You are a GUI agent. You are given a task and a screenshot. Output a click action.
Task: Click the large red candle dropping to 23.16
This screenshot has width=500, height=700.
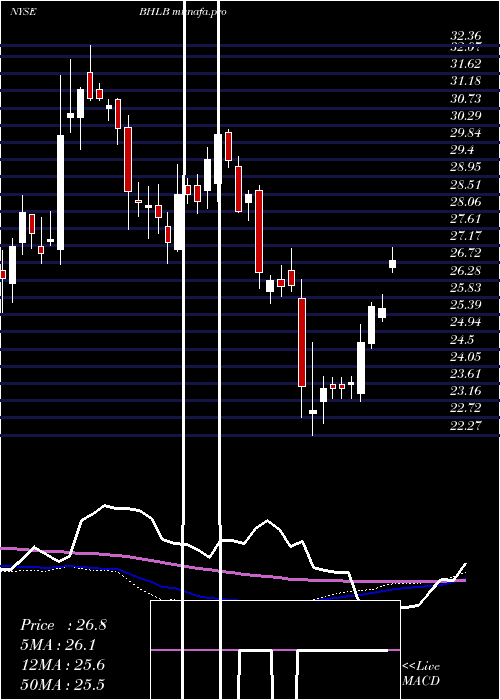(302, 342)
